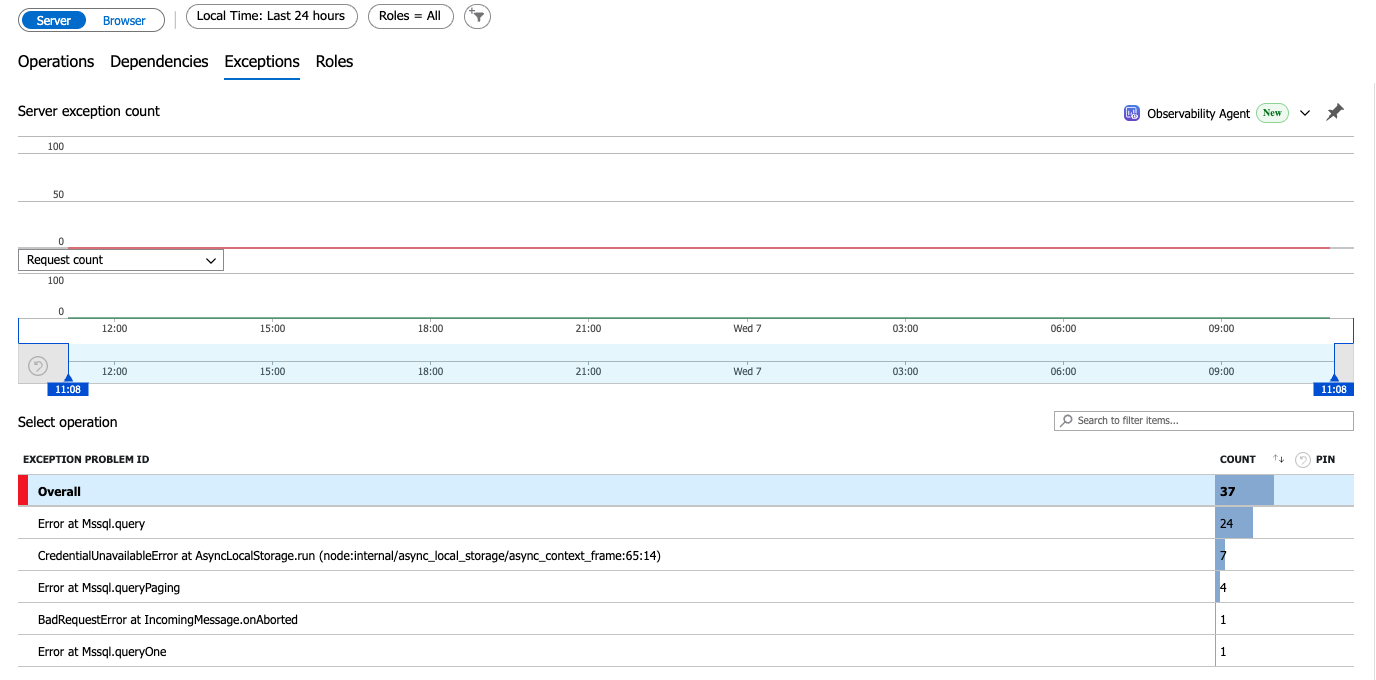Viewport: 1376px width, 680px height.
Task: Click the COUNT column header
Action: (x=1237, y=460)
